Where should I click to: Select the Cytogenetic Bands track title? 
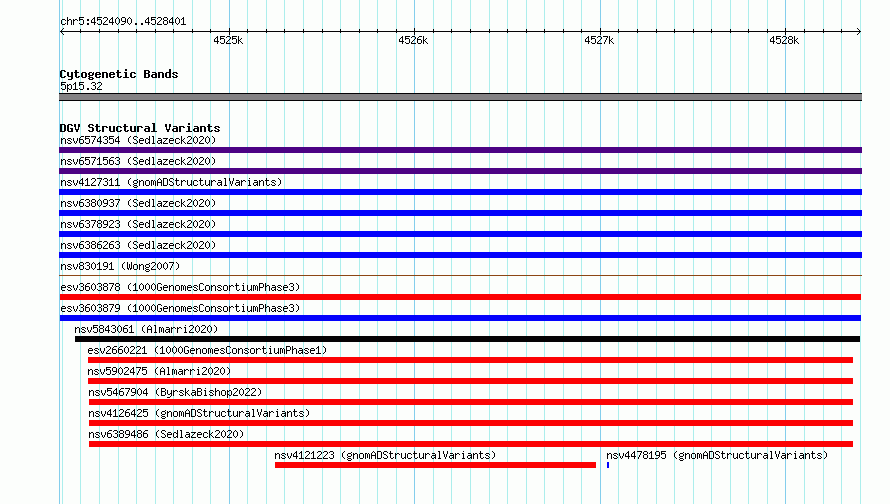(x=119, y=74)
